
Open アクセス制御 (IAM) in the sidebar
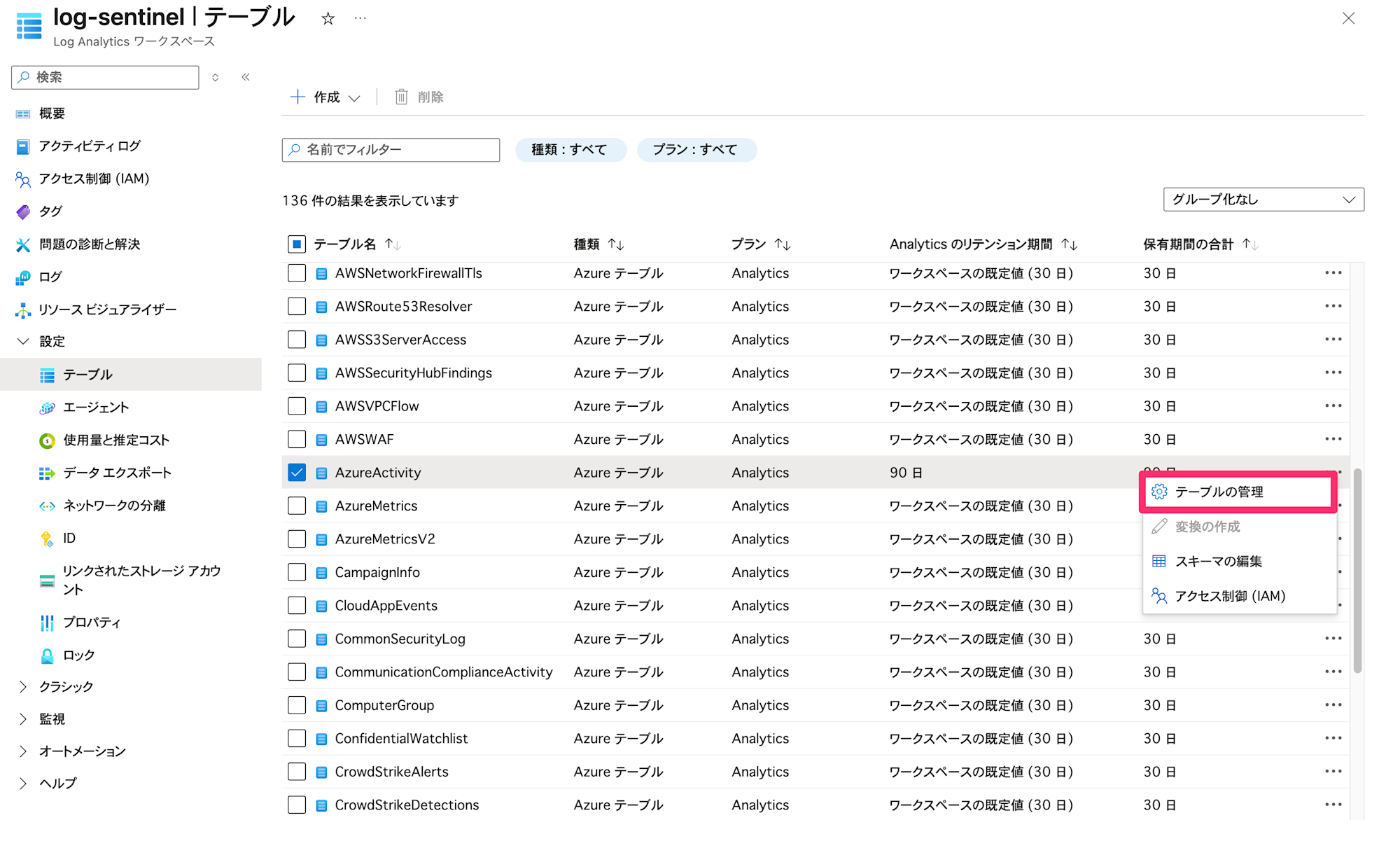94,179
